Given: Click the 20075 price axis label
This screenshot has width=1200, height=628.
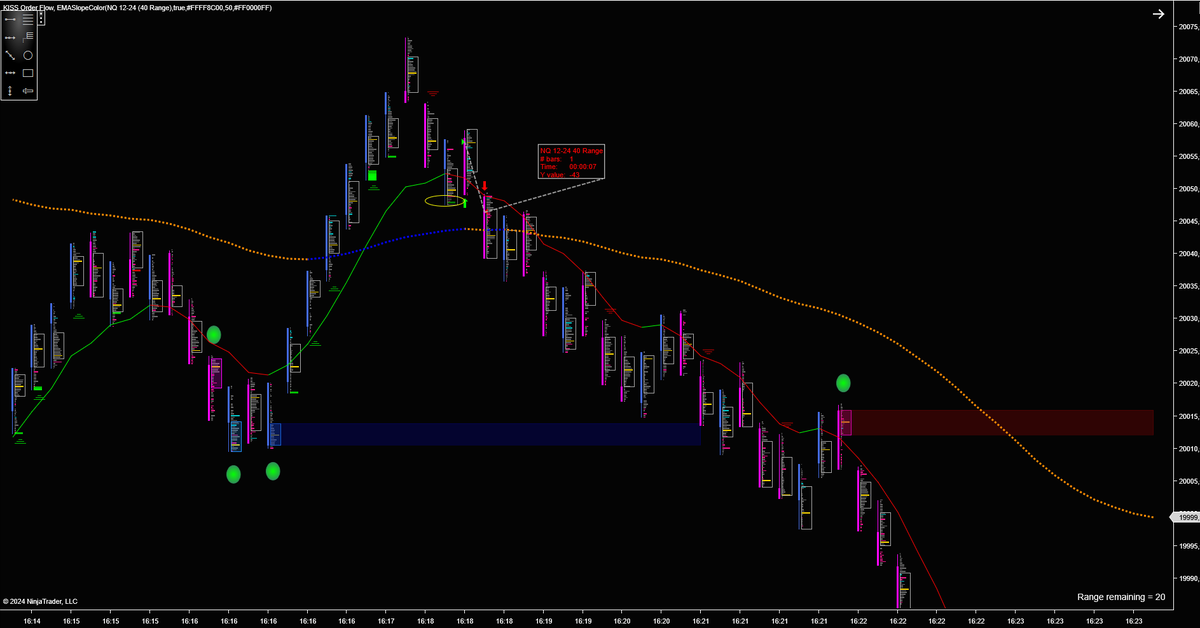Looking at the screenshot, I should 1188,27.
